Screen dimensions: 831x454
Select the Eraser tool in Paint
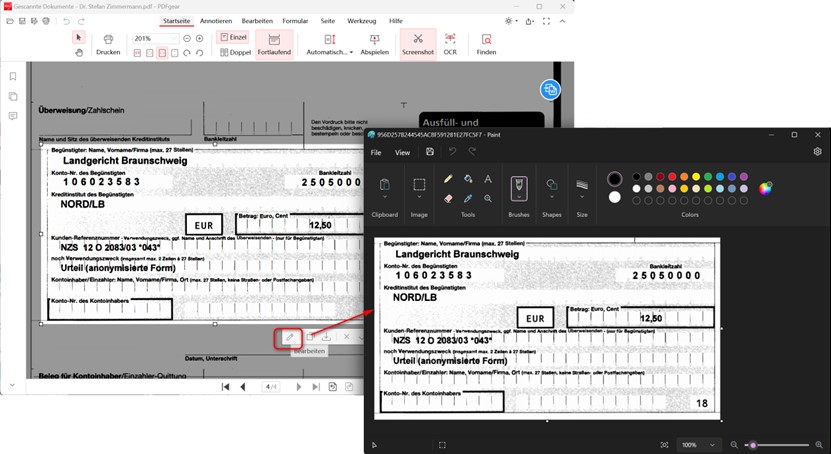click(448, 199)
